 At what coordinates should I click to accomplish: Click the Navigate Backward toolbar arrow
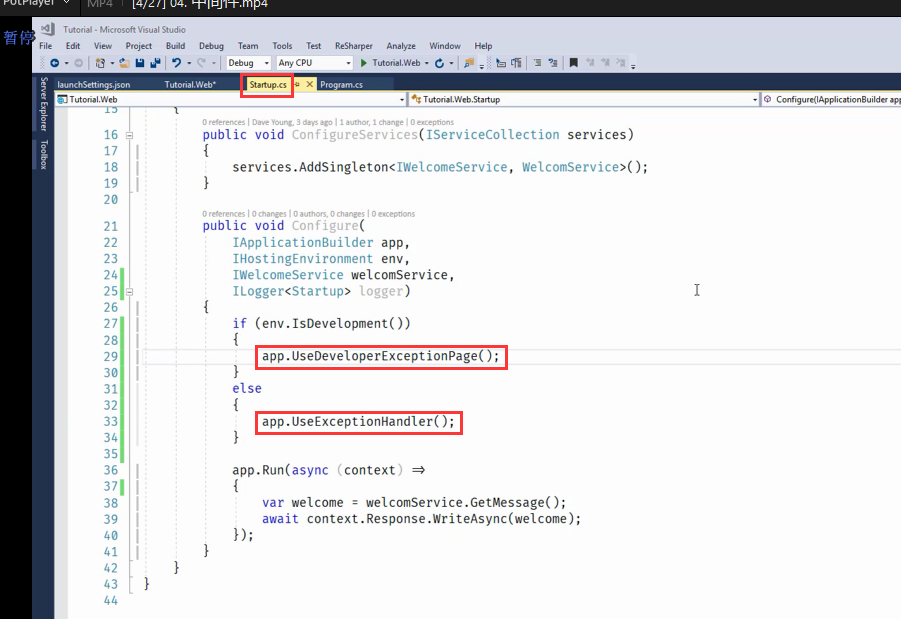coord(53,63)
